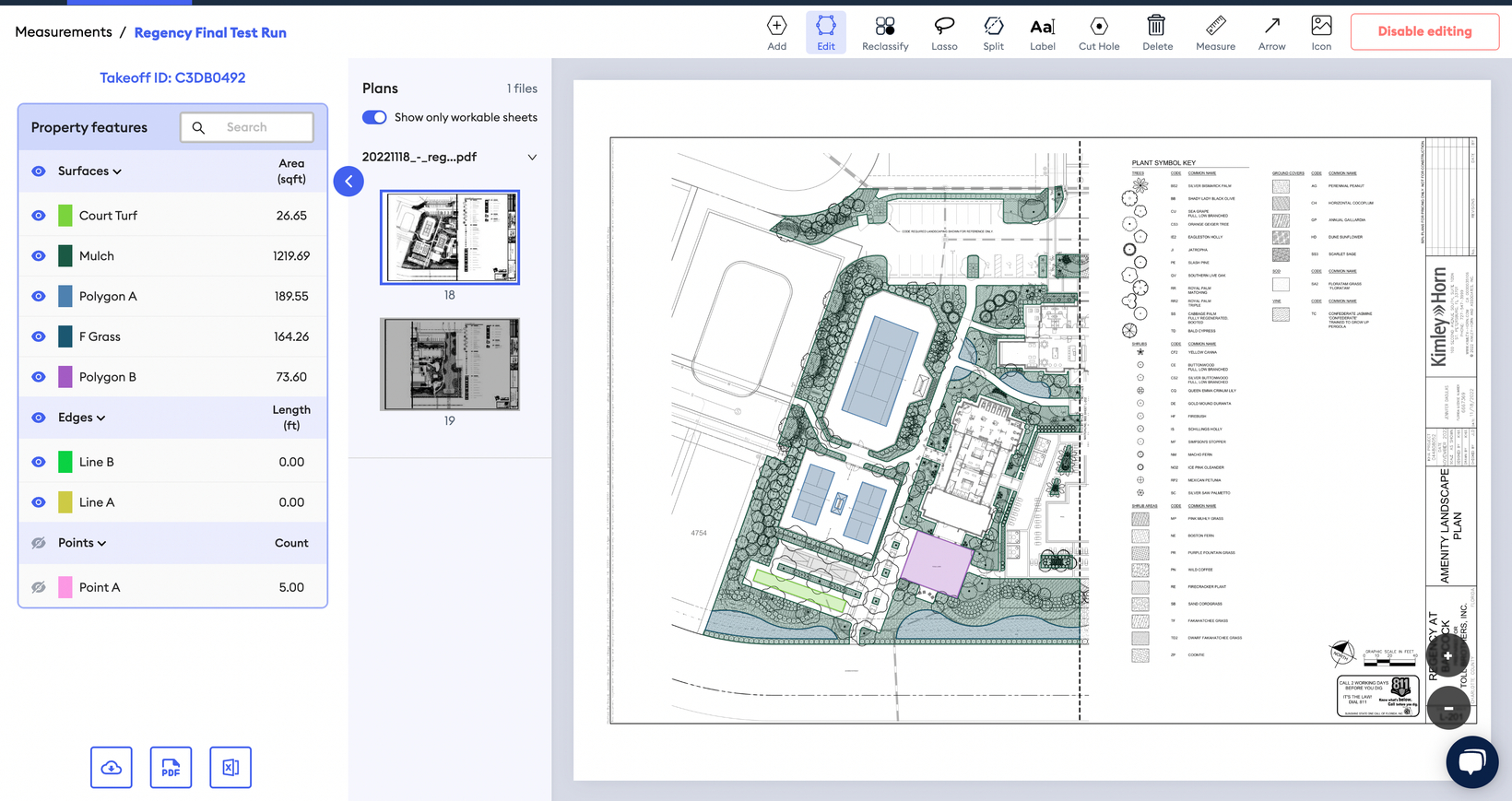Download as PDF file icon

[171, 767]
